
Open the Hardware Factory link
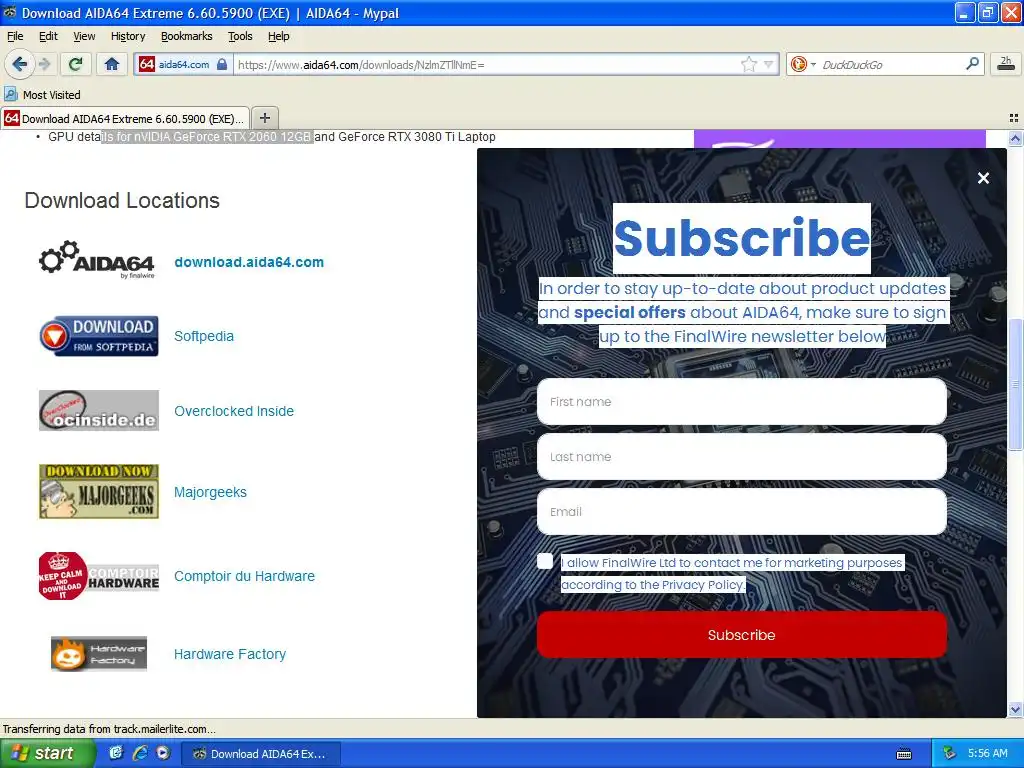230,654
